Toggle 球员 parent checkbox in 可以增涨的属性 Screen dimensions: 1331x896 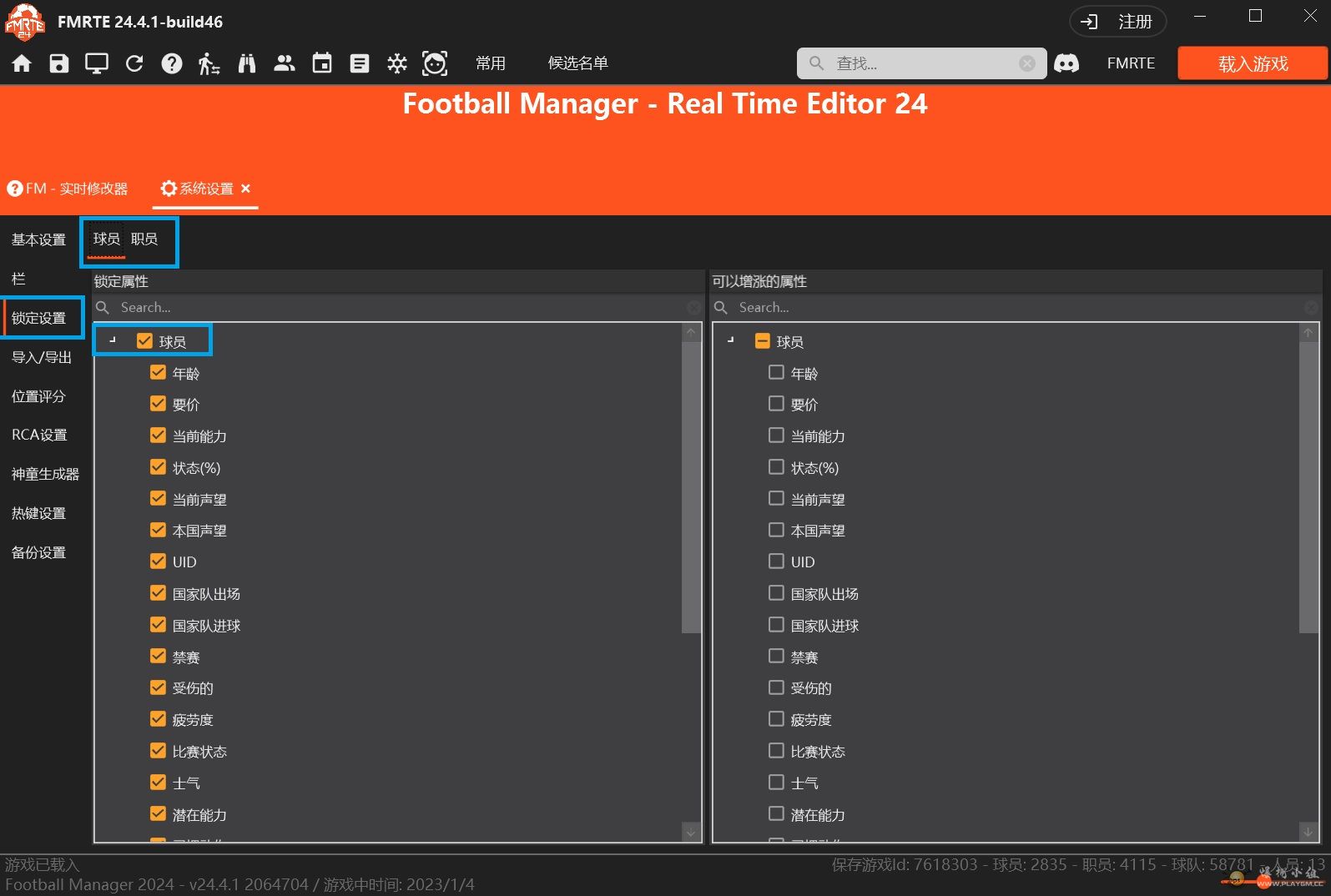(x=762, y=341)
